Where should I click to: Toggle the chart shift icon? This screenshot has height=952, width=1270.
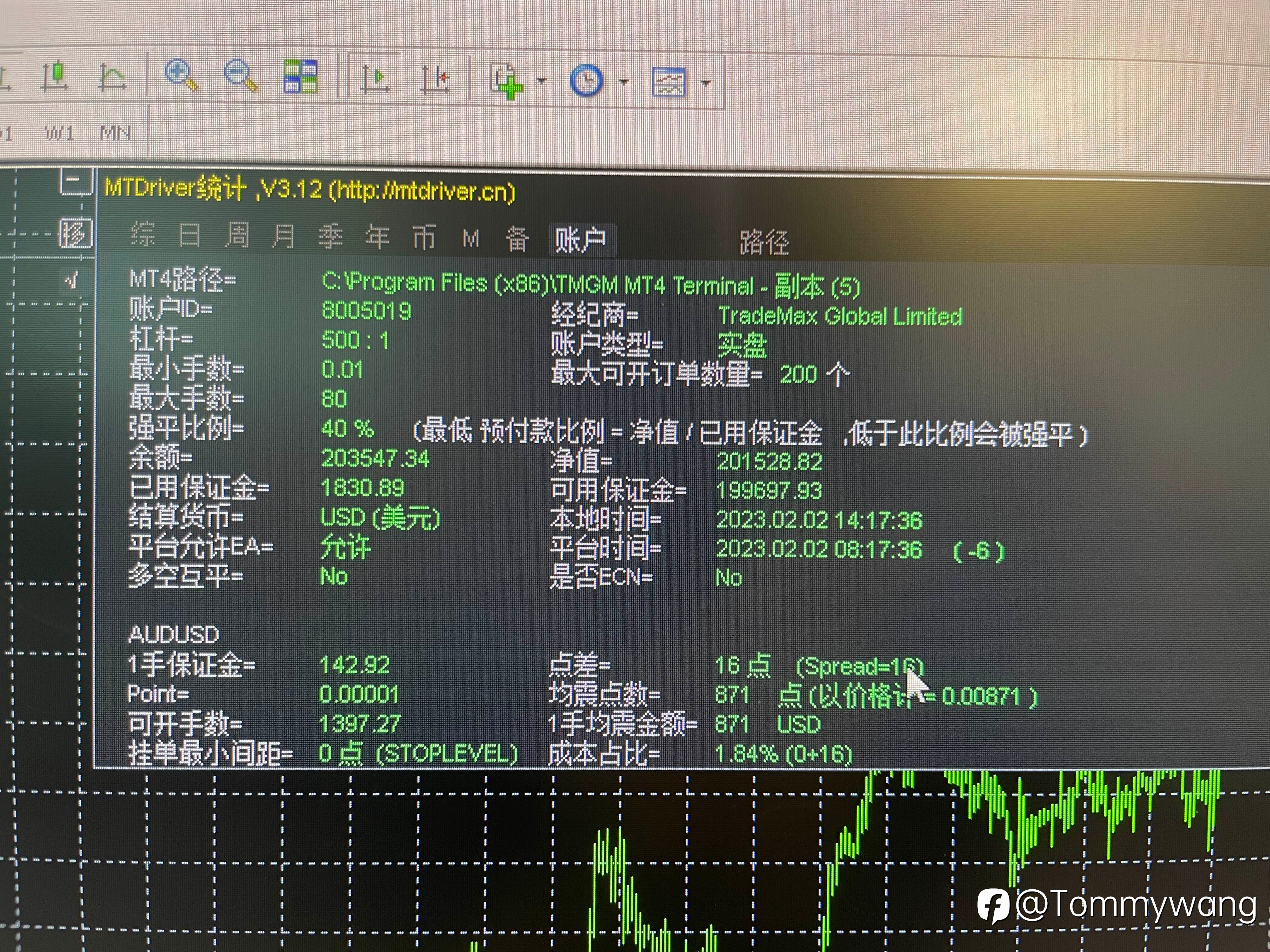(435, 79)
